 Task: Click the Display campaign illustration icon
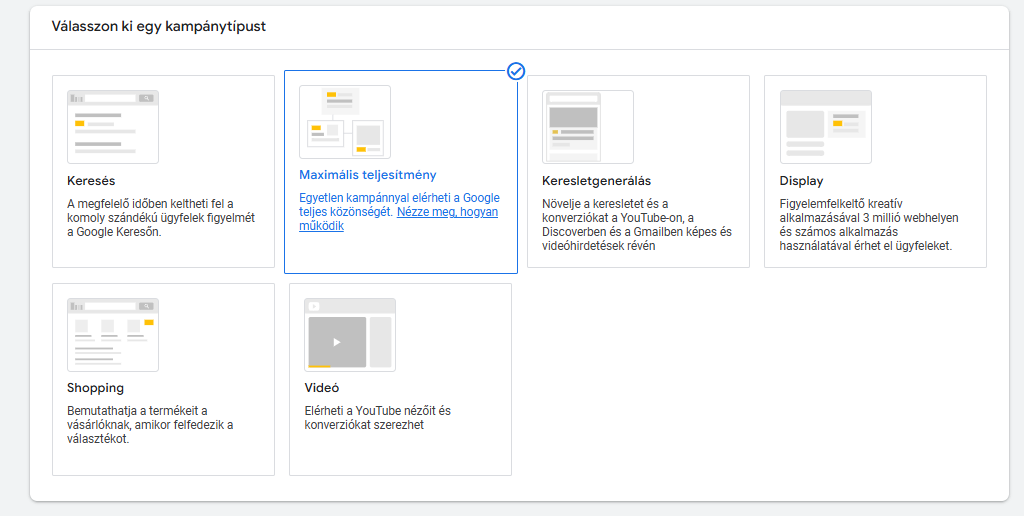pos(825,127)
